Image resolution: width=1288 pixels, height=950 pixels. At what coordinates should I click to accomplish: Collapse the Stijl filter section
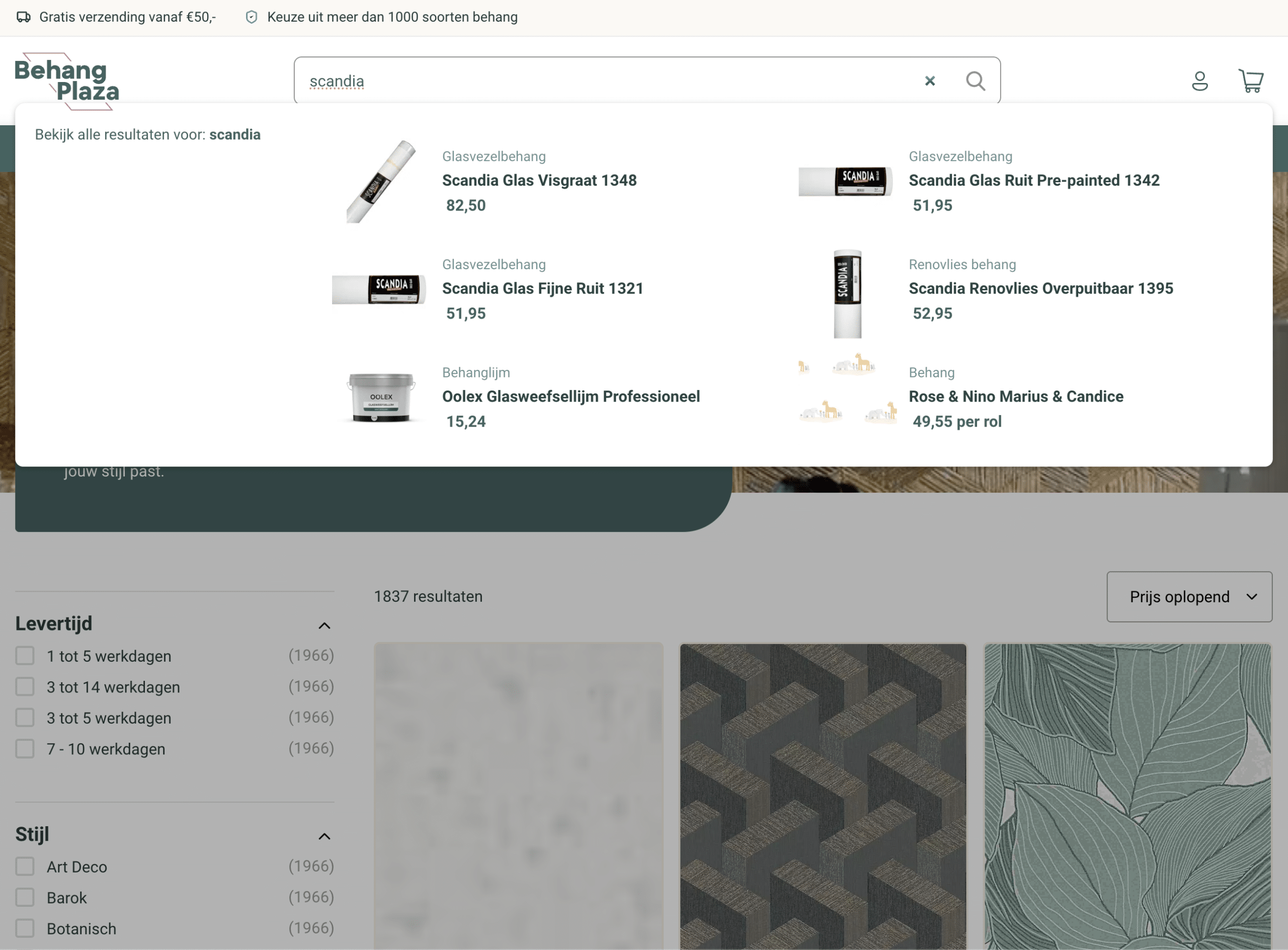pyautogui.click(x=325, y=836)
